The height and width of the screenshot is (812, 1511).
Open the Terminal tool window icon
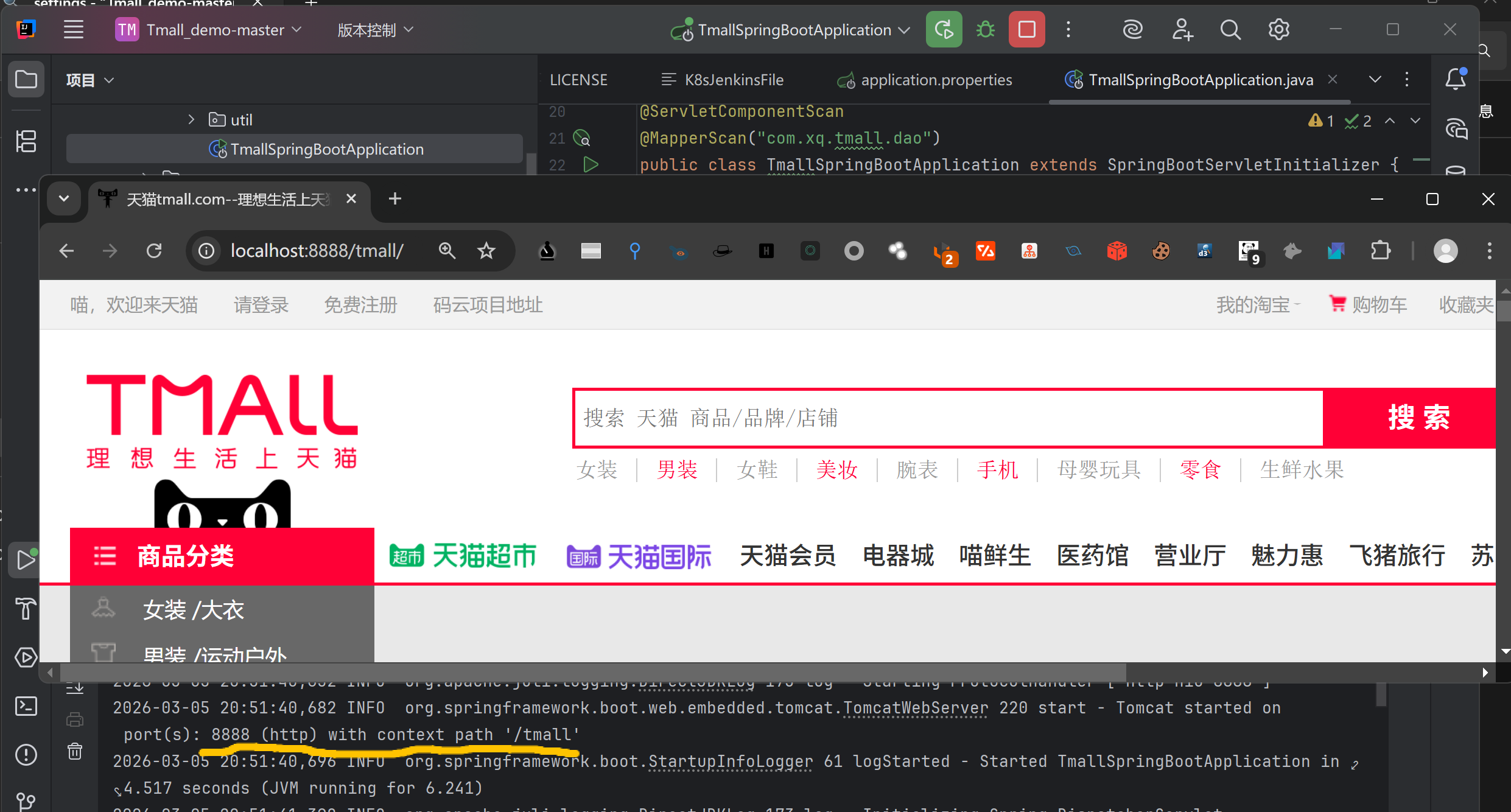pos(26,706)
